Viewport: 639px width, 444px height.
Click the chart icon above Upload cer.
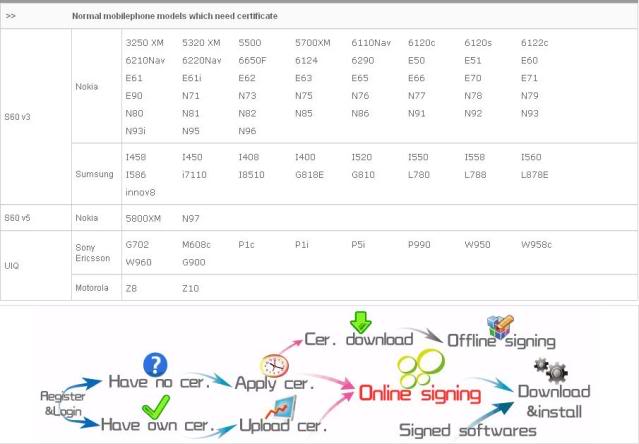pyautogui.click(x=284, y=407)
